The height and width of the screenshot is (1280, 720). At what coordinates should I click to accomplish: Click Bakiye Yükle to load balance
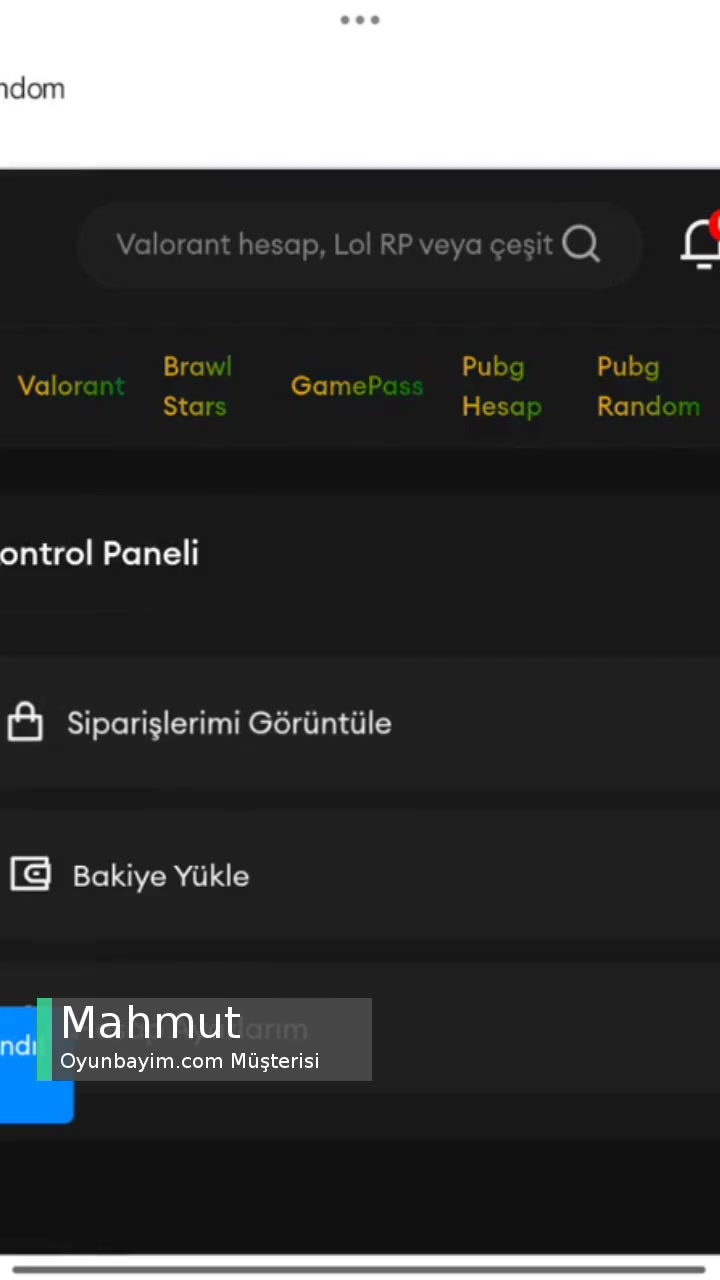point(160,875)
